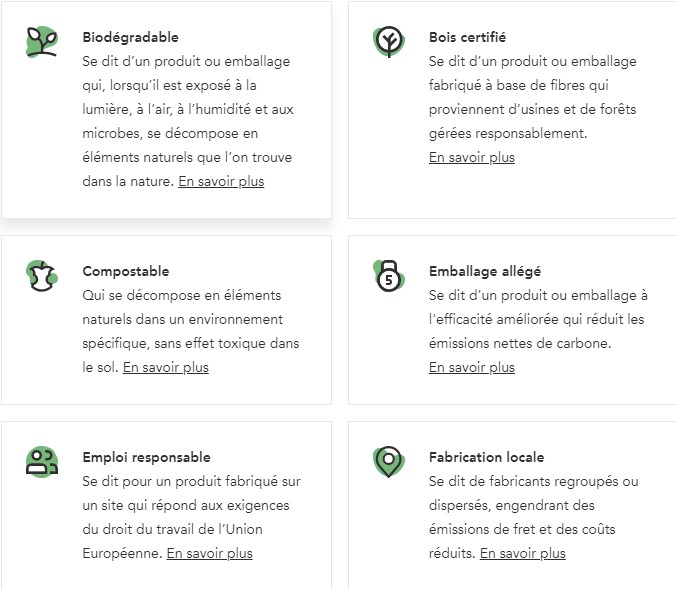Open 'En savoir plus' under Bois certifié
This screenshot has height=590, width=677.
click(x=472, y=158)
